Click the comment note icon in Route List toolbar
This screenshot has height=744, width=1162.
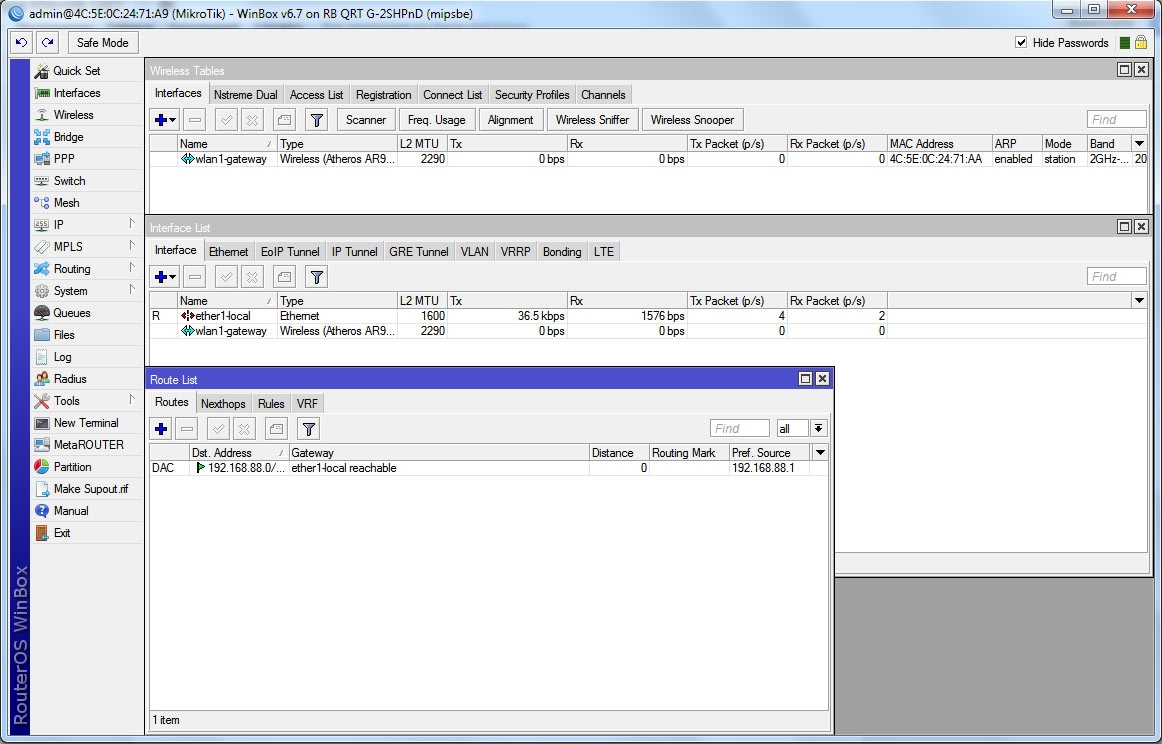[276, 429]
